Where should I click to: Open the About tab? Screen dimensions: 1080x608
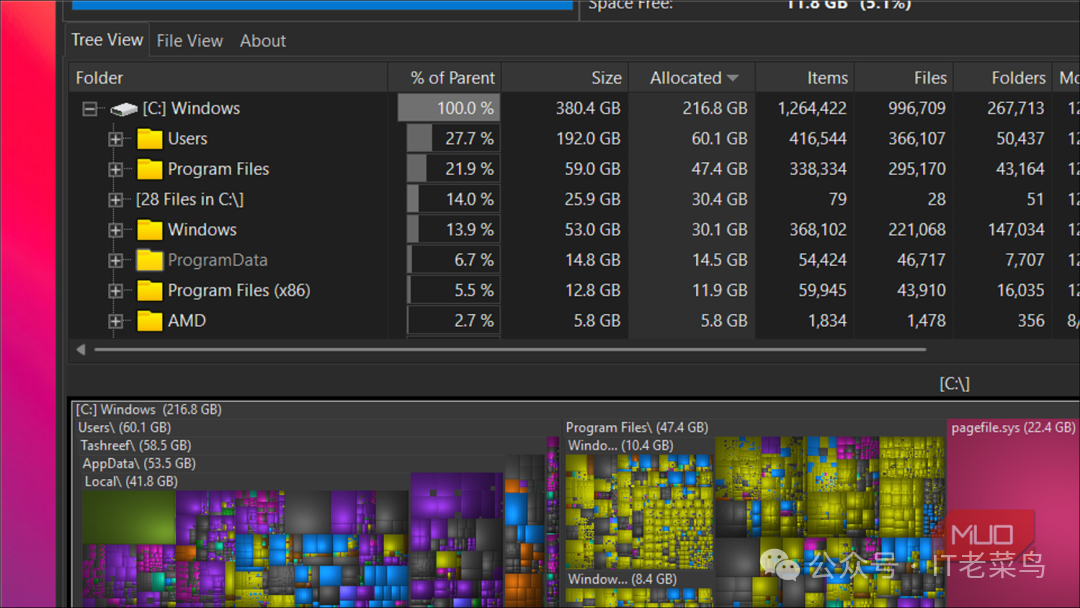(x=262, y=40)
